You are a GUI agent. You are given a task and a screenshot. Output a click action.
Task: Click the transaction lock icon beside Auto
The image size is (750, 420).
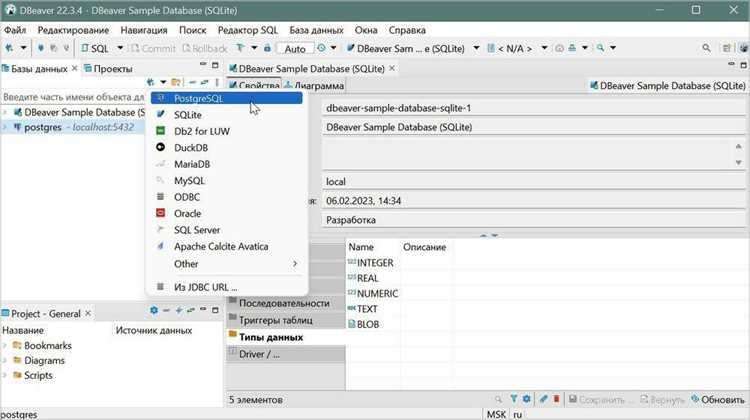tap(267, 48)
